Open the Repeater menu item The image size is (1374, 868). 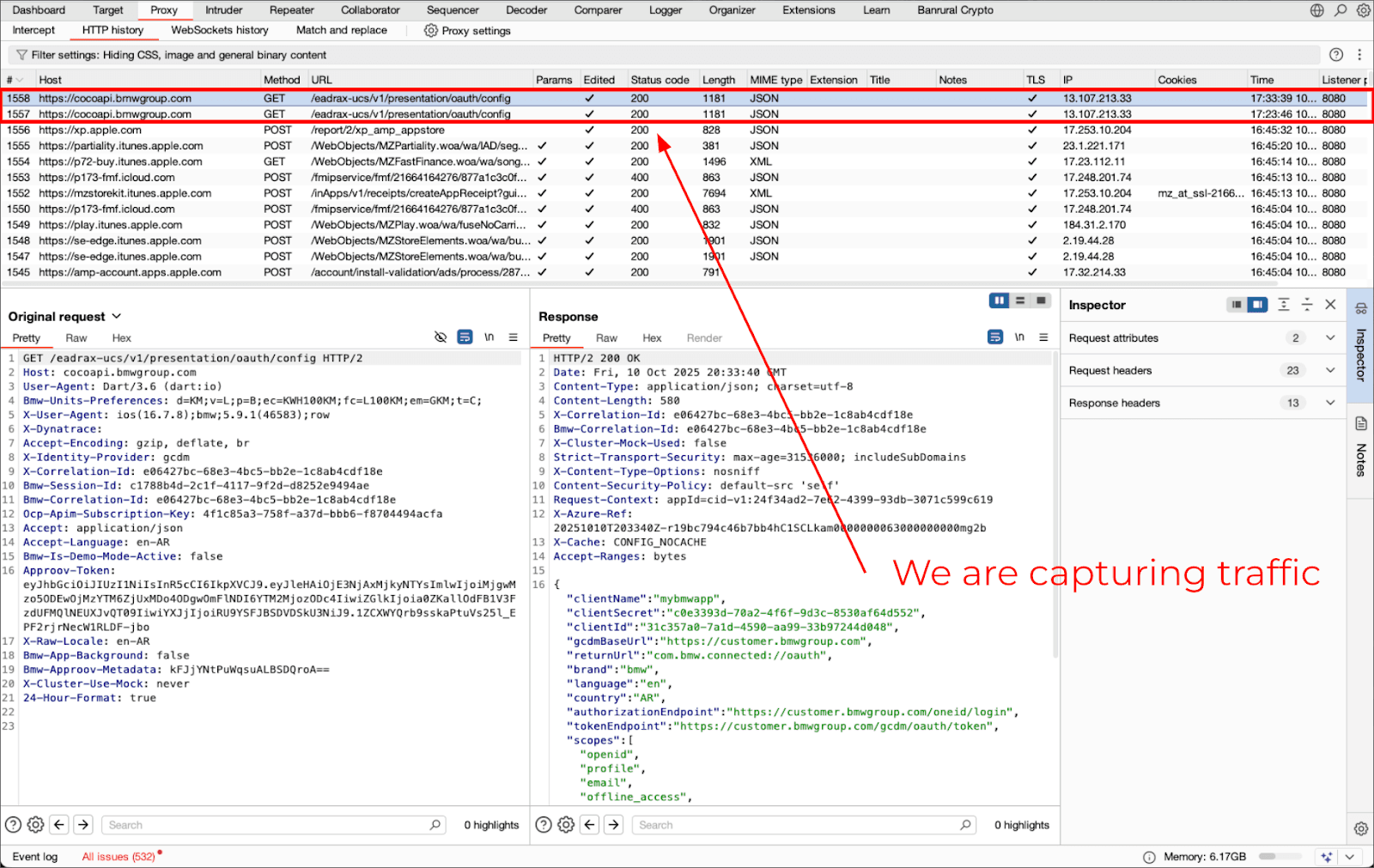291,10
